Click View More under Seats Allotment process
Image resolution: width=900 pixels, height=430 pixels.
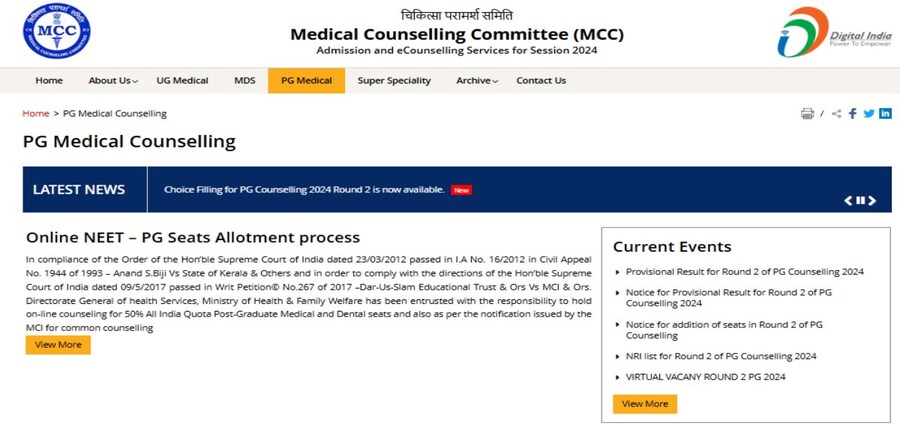(58, 345)
